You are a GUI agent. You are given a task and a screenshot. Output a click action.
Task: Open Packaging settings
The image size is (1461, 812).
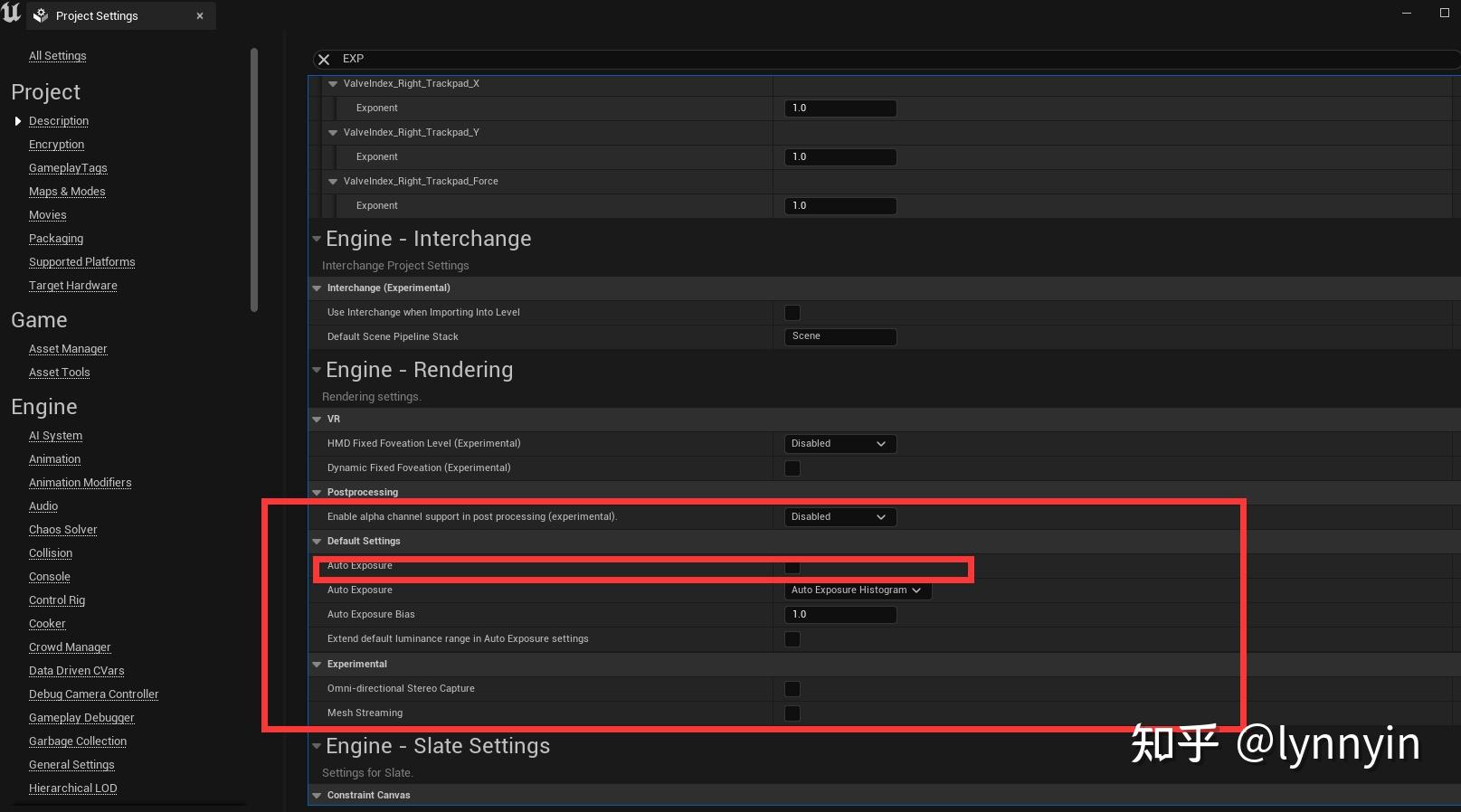tap(56, 239)
